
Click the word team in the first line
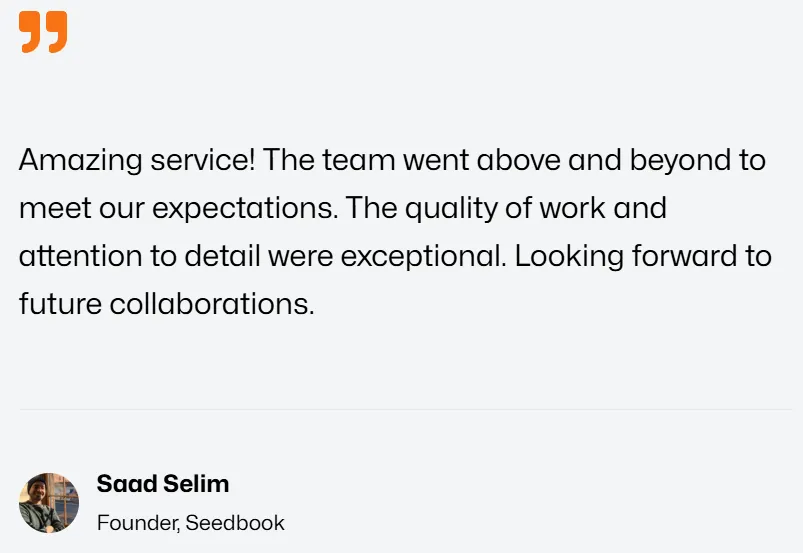[358, 160]
